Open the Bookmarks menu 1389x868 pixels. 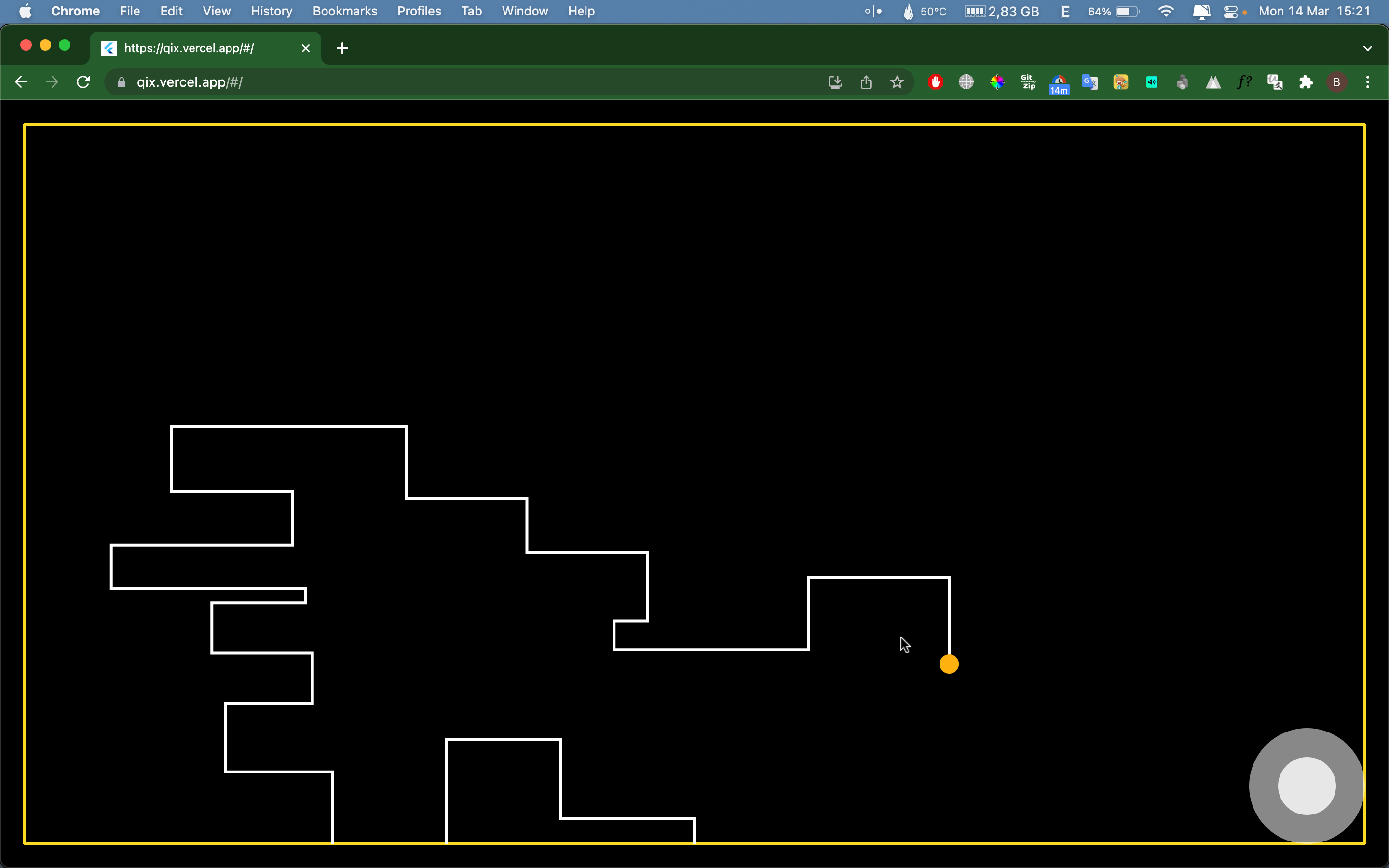pos(344,12)
